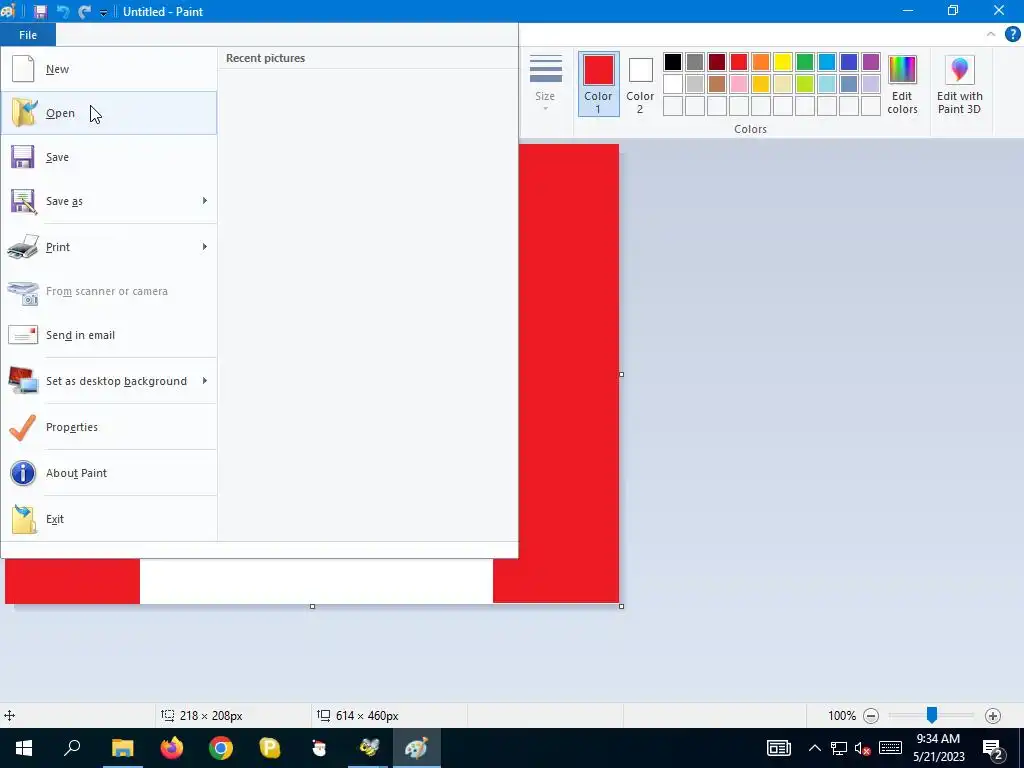Pick the green color swatch
The height and width of the screenshot is (768, 1024).
click(x=805, y=62)
